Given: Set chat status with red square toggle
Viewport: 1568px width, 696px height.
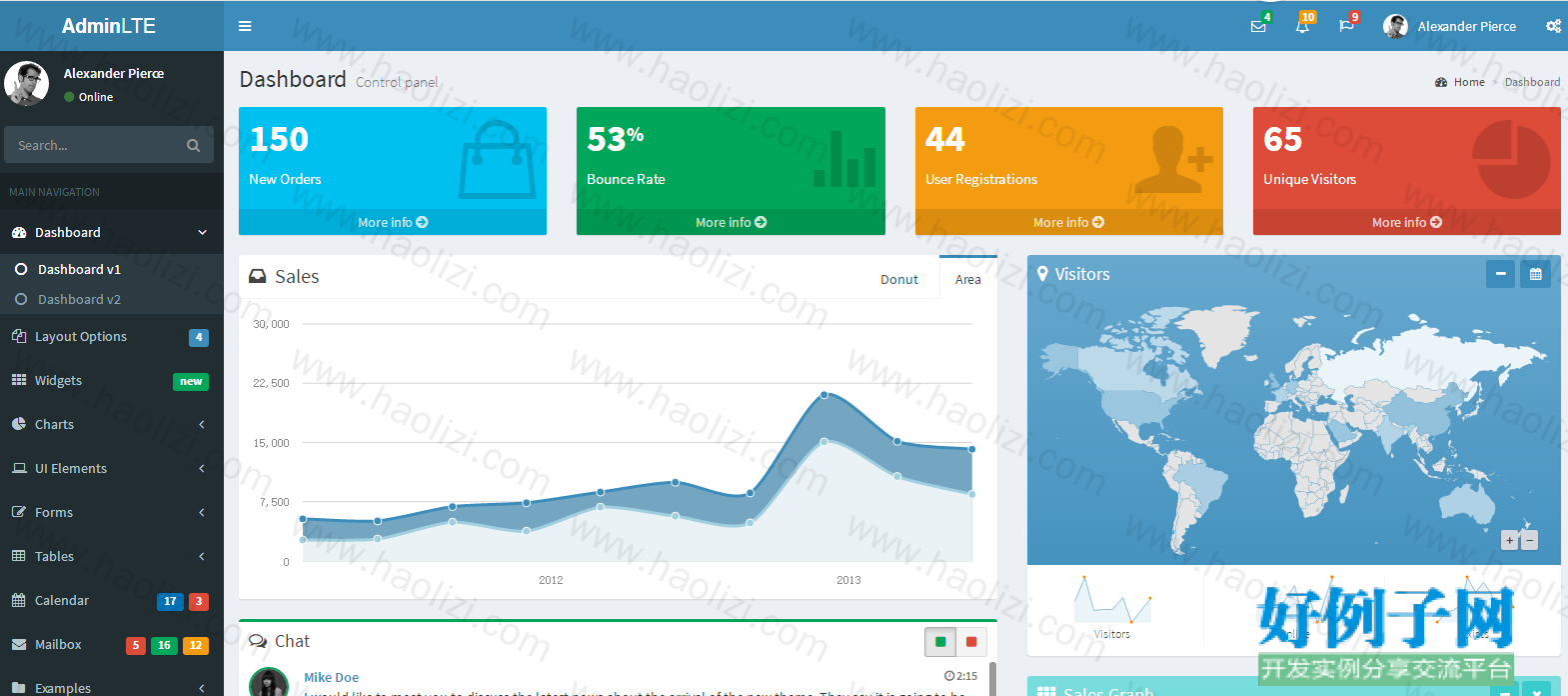Looking at the screenshot, I should pyautogui.click(x=971, y=641).
